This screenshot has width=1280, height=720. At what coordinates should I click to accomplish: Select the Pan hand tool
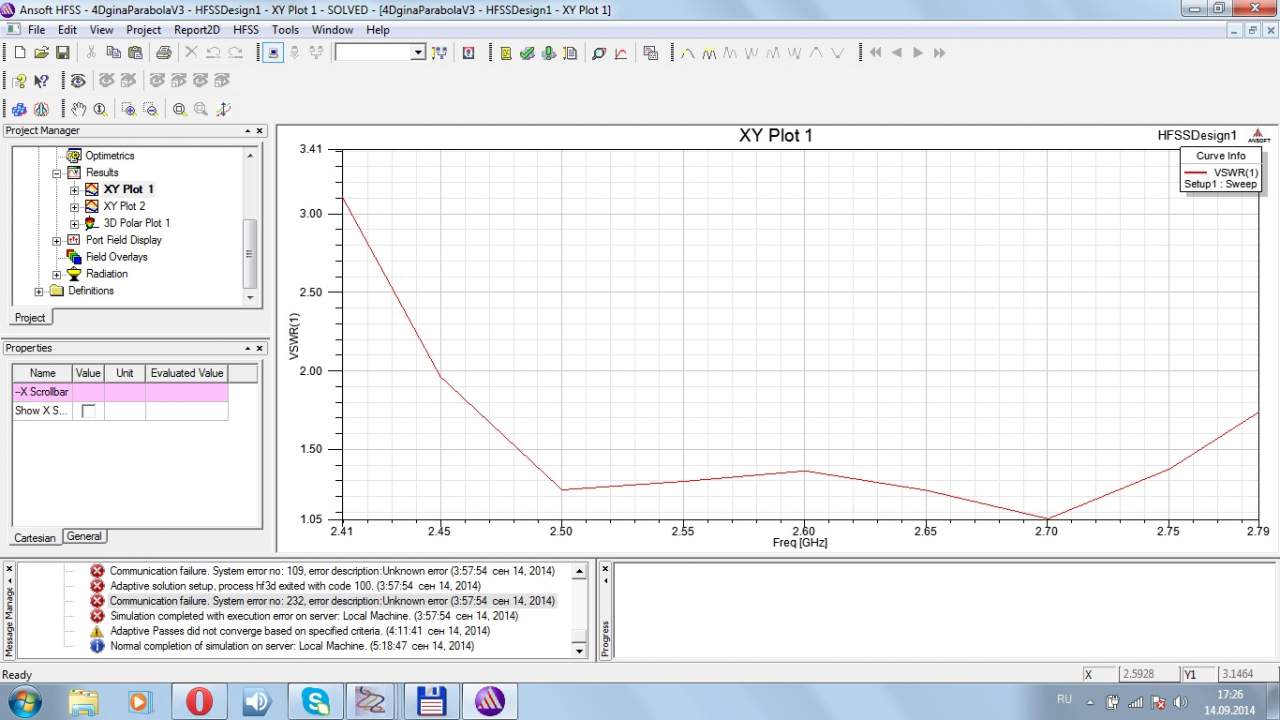[79, 109]
